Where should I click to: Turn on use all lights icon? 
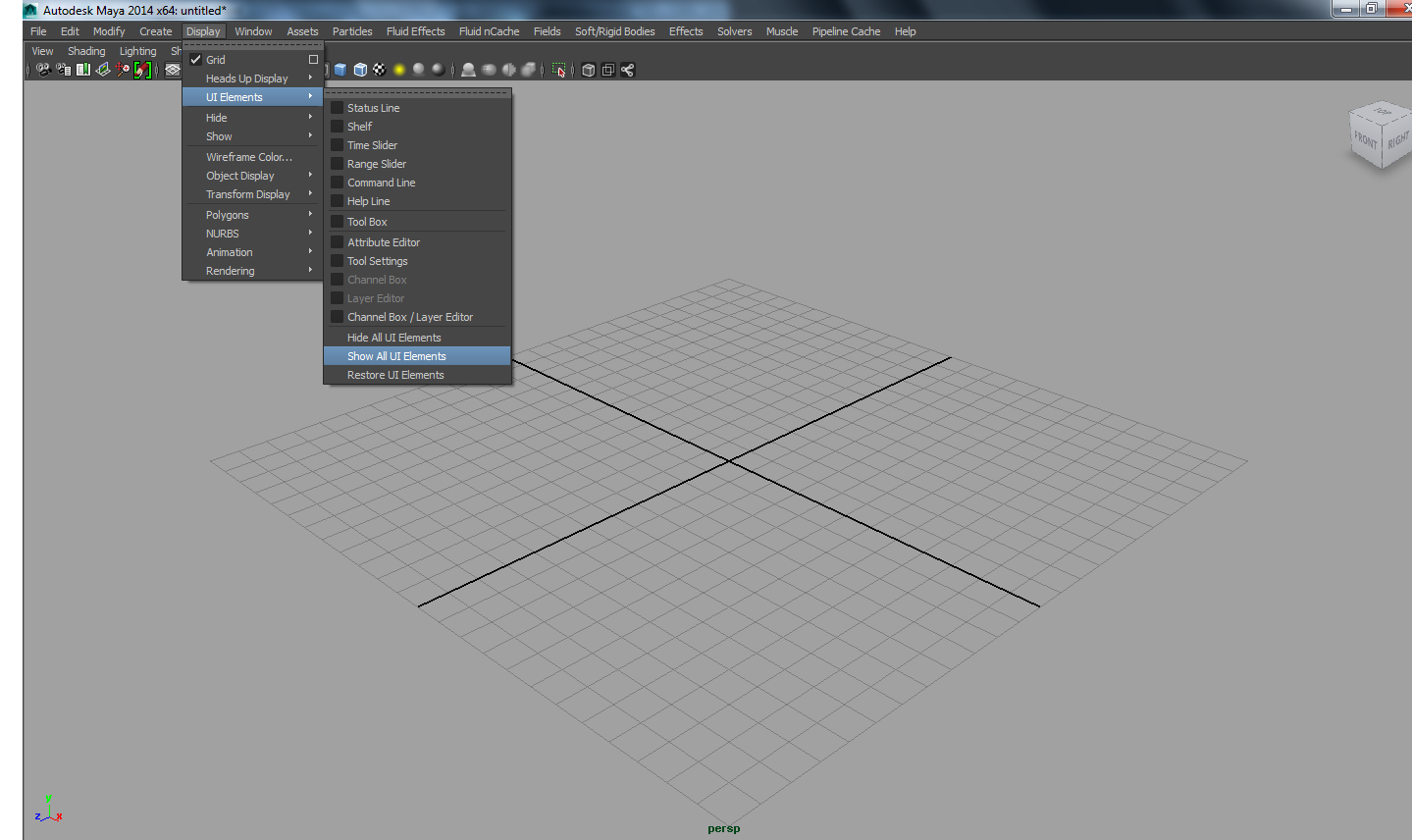(x=396, y=70)
